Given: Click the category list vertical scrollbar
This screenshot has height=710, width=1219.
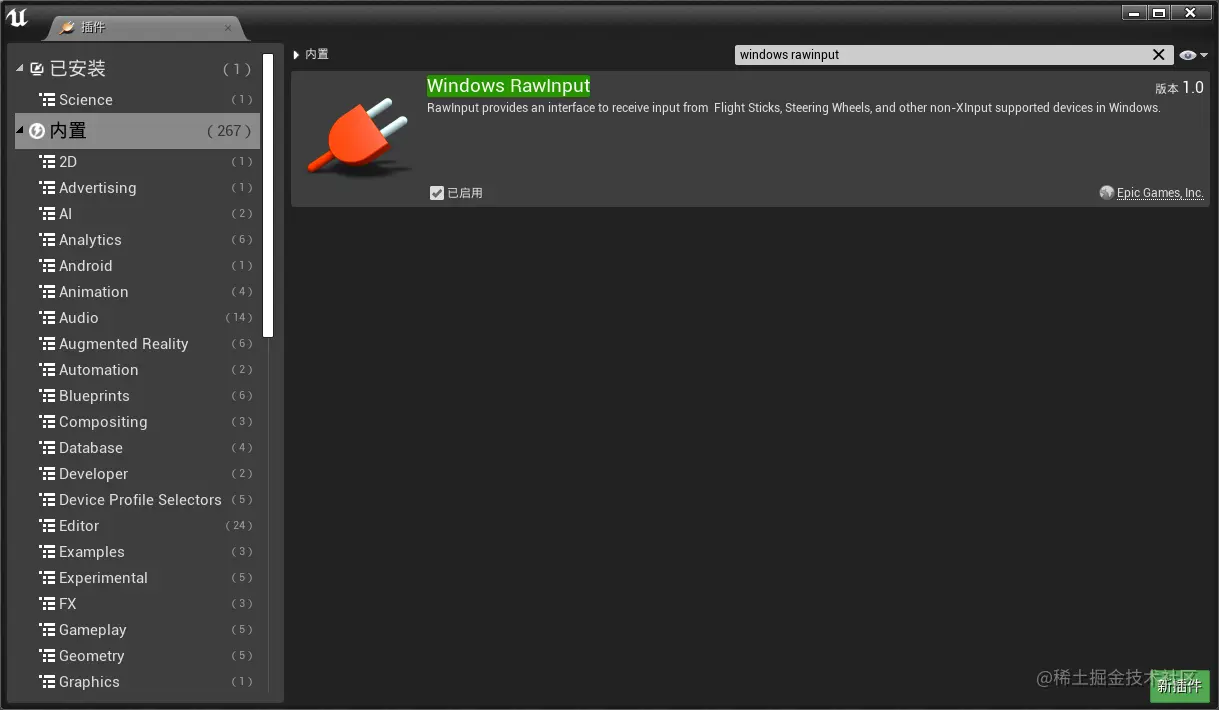Looking at the screenshot, I should pyautogui.click(x=268, y=196).
